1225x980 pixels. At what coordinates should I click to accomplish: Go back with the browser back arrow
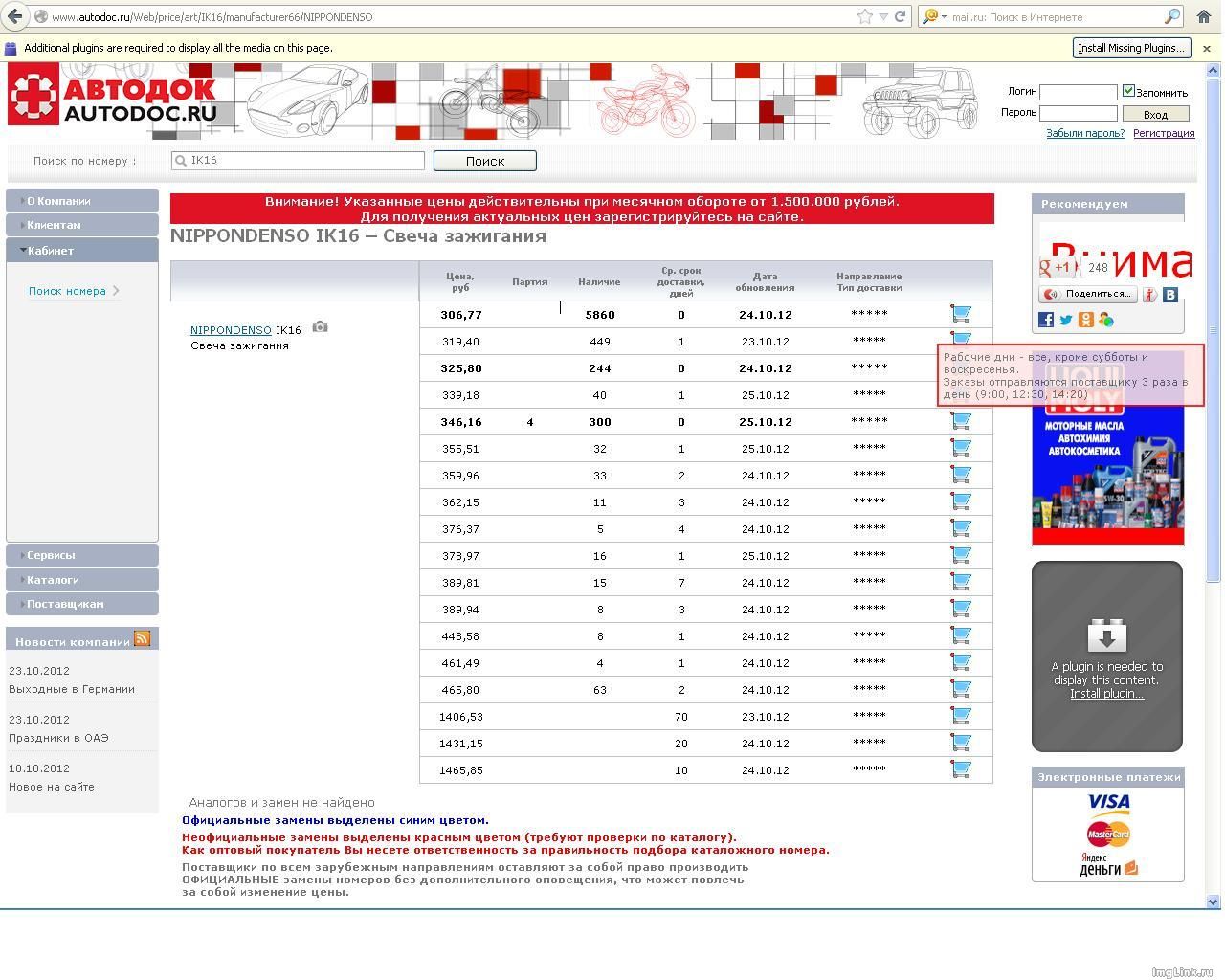(x=14, y=16)
